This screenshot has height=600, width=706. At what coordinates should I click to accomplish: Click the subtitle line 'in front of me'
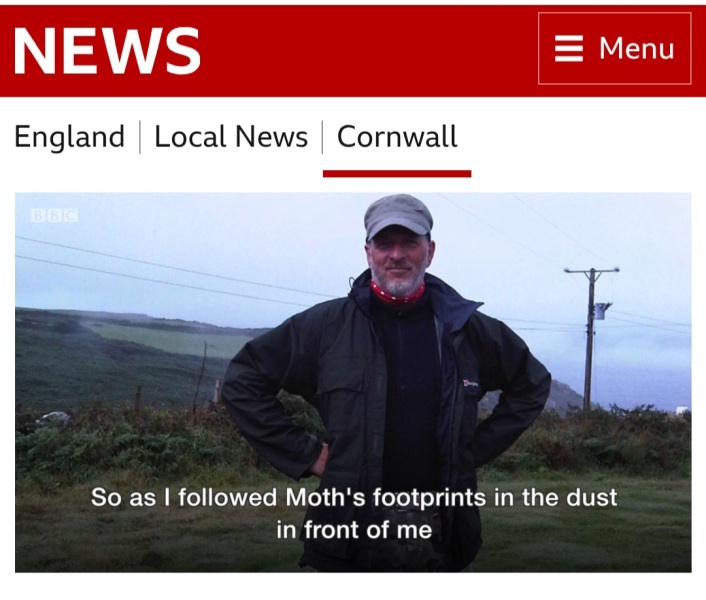[x=354, y=529]
